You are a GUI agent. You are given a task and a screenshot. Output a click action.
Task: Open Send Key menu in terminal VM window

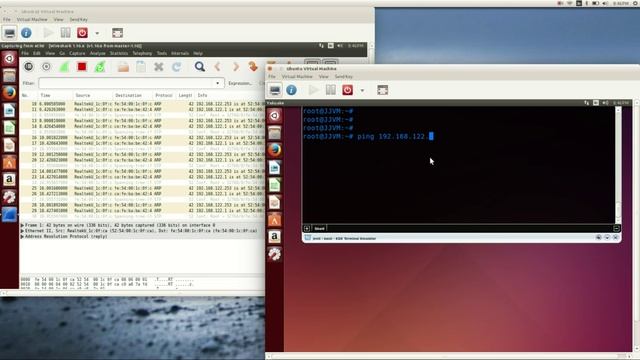(344, 77)
